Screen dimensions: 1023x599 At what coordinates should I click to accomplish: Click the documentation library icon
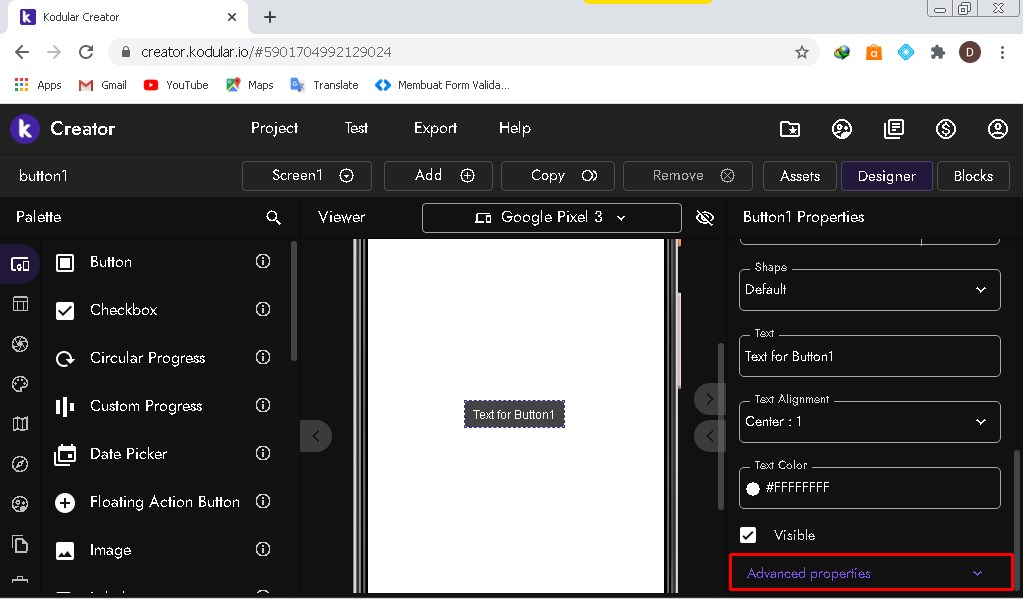click(893, 129)
